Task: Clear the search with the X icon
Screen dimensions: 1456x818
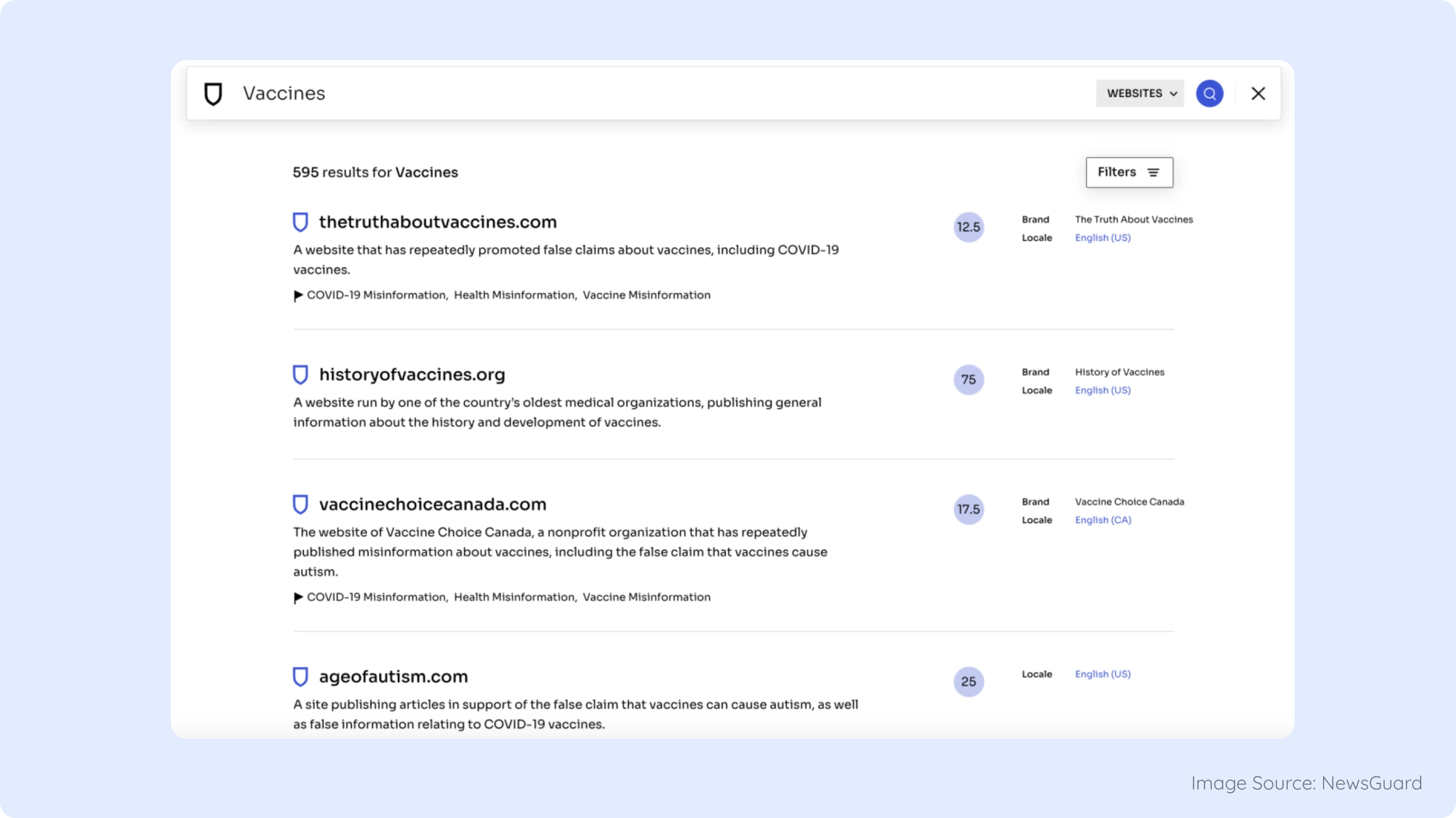Action: [x=1258, y=94]
